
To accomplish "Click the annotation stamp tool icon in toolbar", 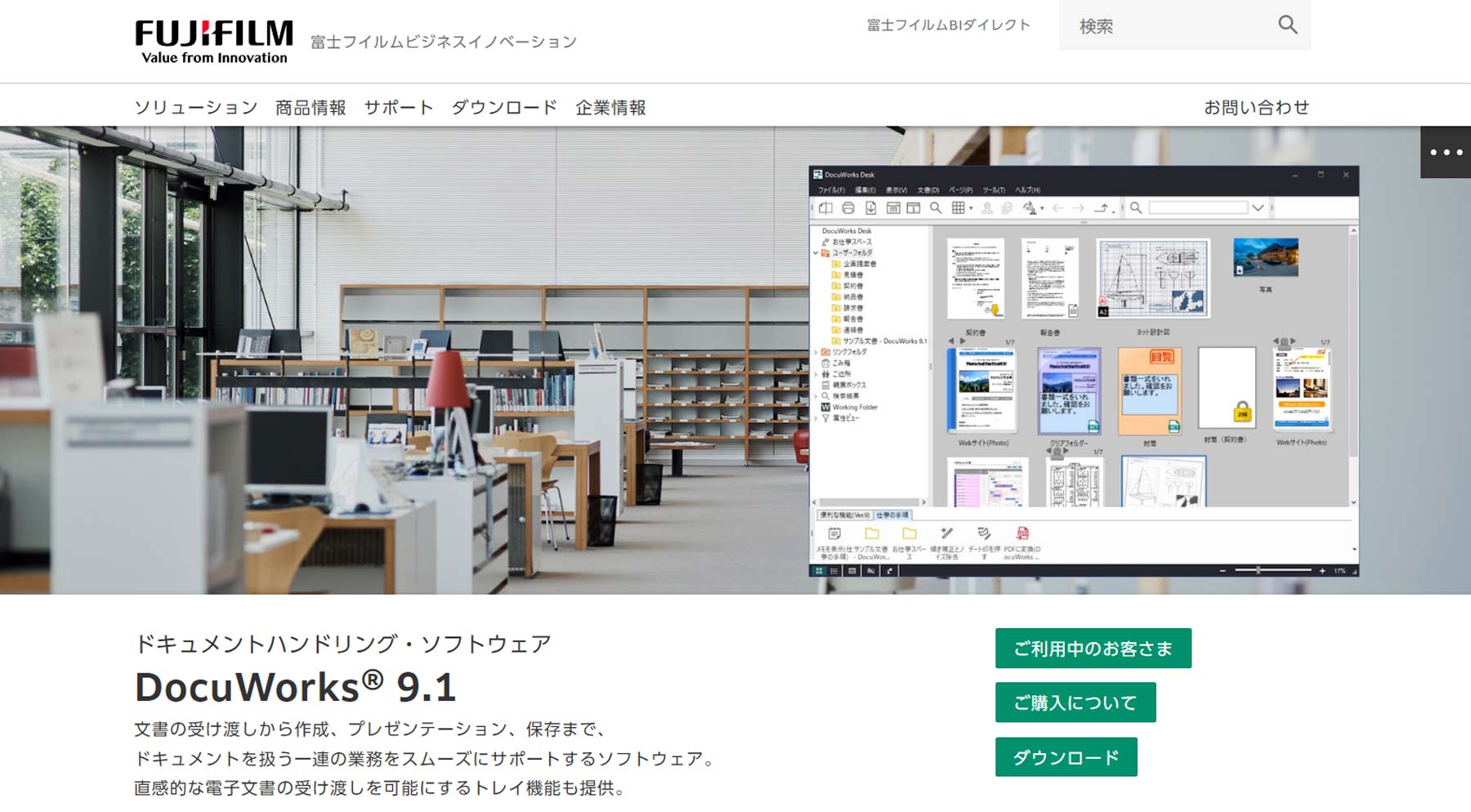I will (1030, 208).
